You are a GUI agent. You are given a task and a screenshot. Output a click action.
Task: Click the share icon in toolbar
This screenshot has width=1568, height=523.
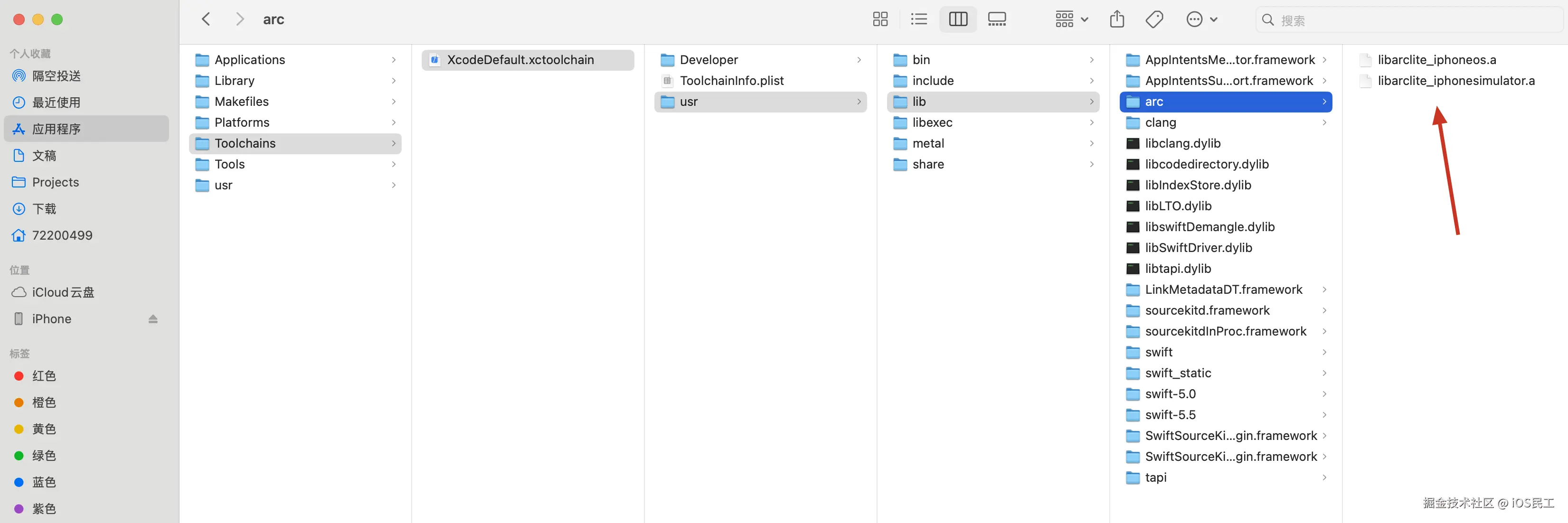pos(1116,19)
